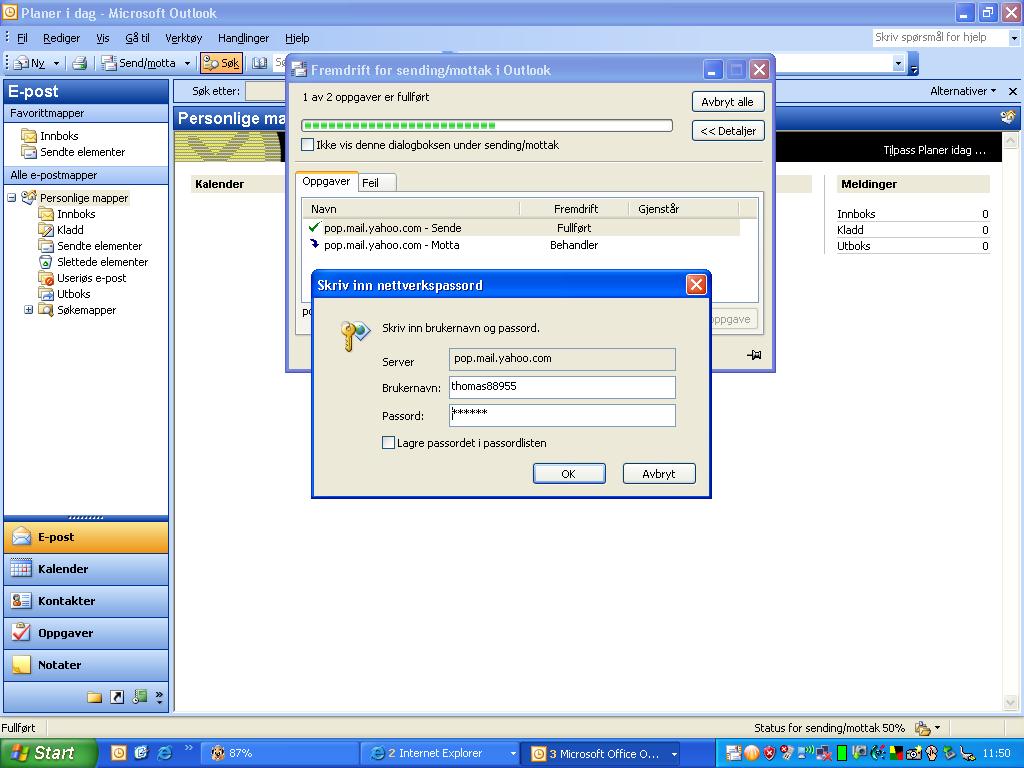This screenshot has height=768, width=1024.
Task: Open the help question box dropdown arrow
Action: [1014, 38]
